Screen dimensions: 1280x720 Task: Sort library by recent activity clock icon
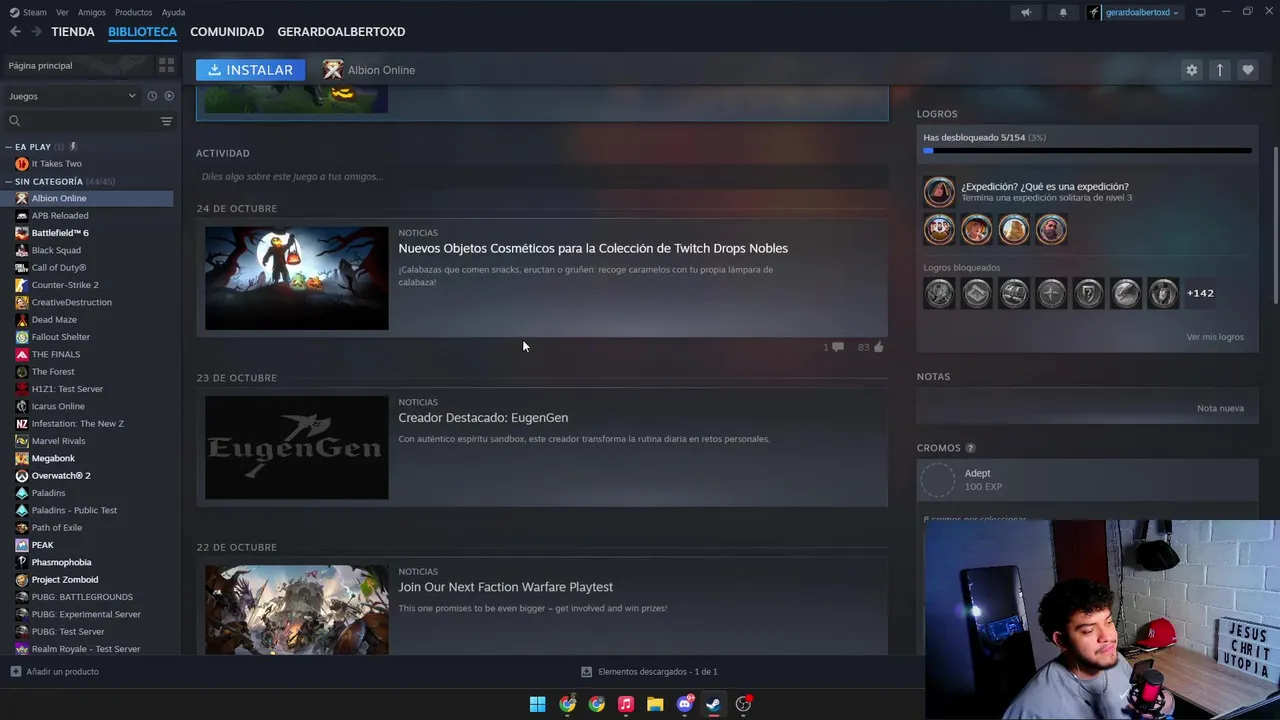[x=152, y=96]
